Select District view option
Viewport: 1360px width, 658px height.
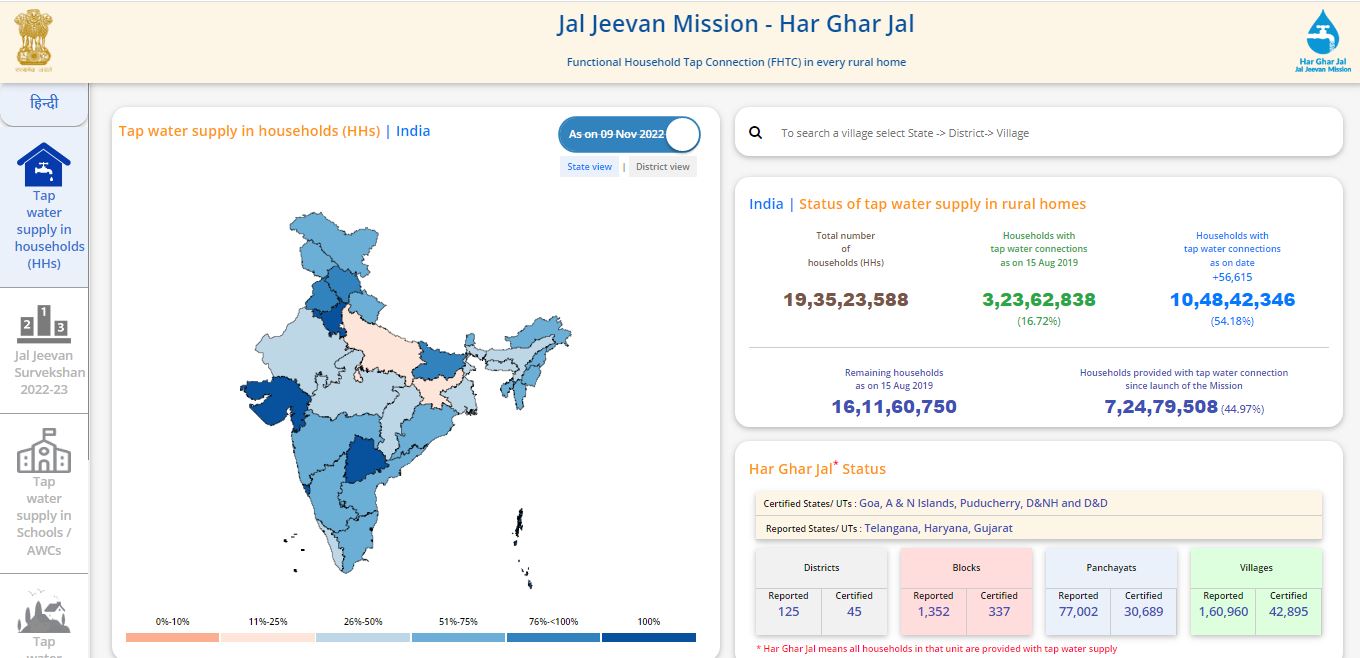663,167
